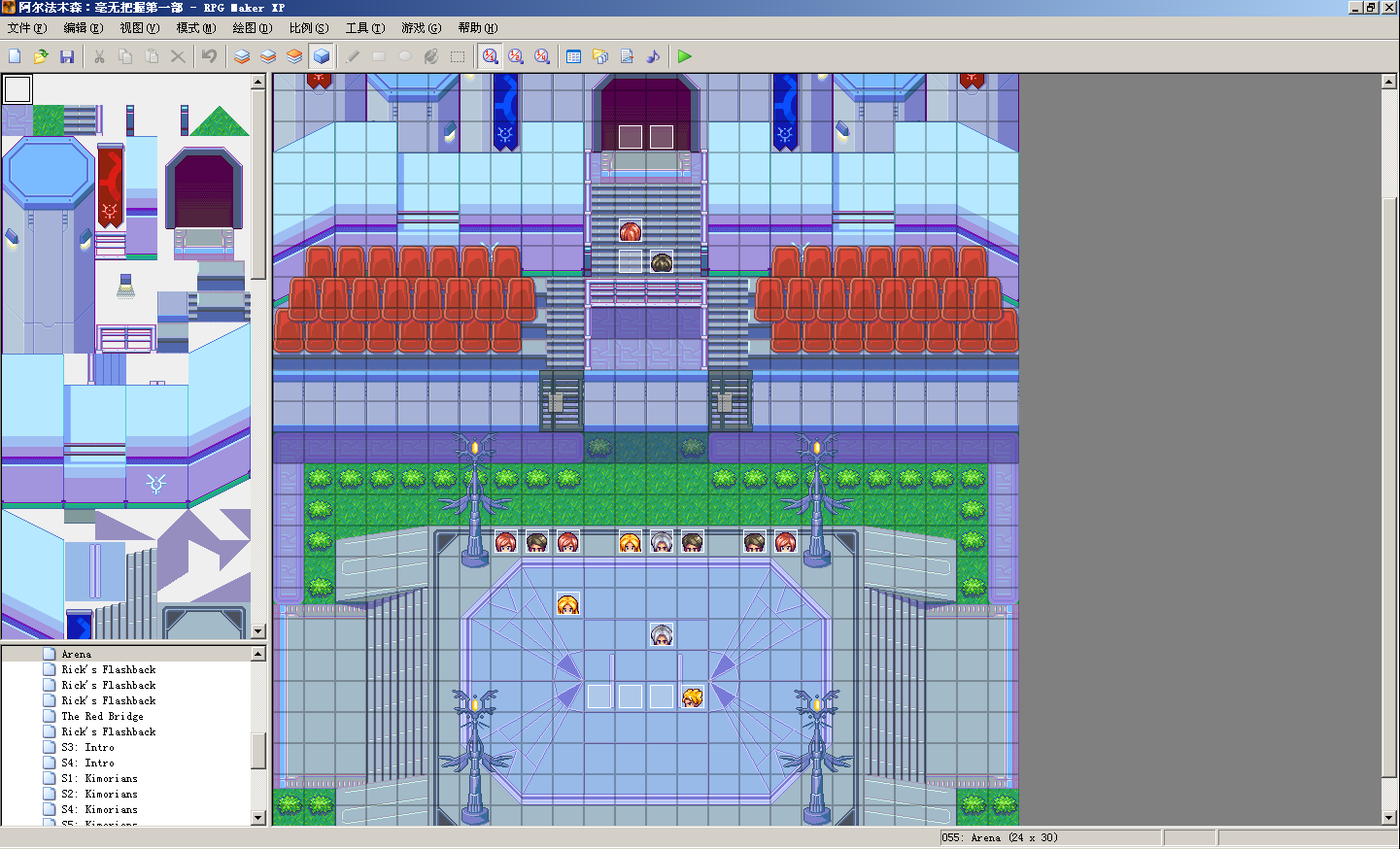Select the Rectangle drawing tool
The height and width of the screenshot is (849, 1400).
point(379,56)
